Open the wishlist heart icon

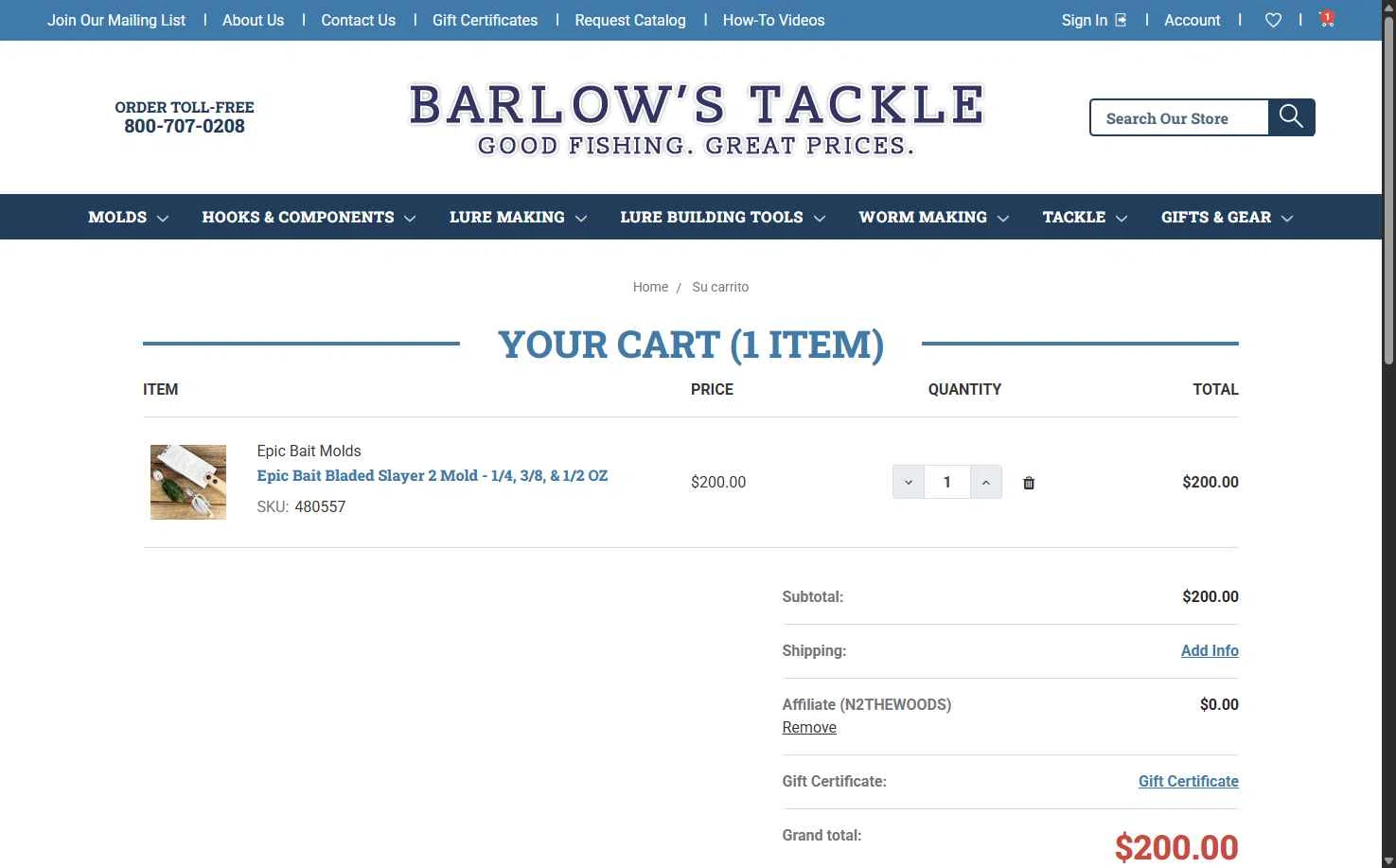[x=1273, y=20]
